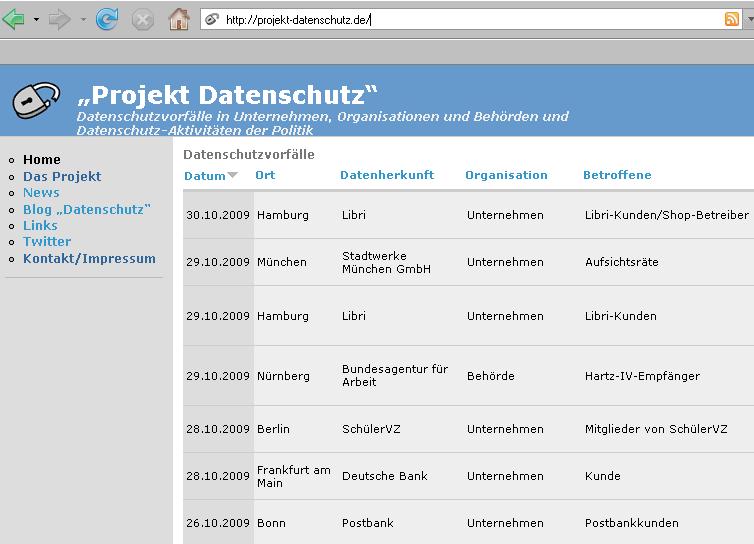Viewport: 754px width, 544px height.
Task: Click "Postbankkunden" cell
Action: point(632,523)
